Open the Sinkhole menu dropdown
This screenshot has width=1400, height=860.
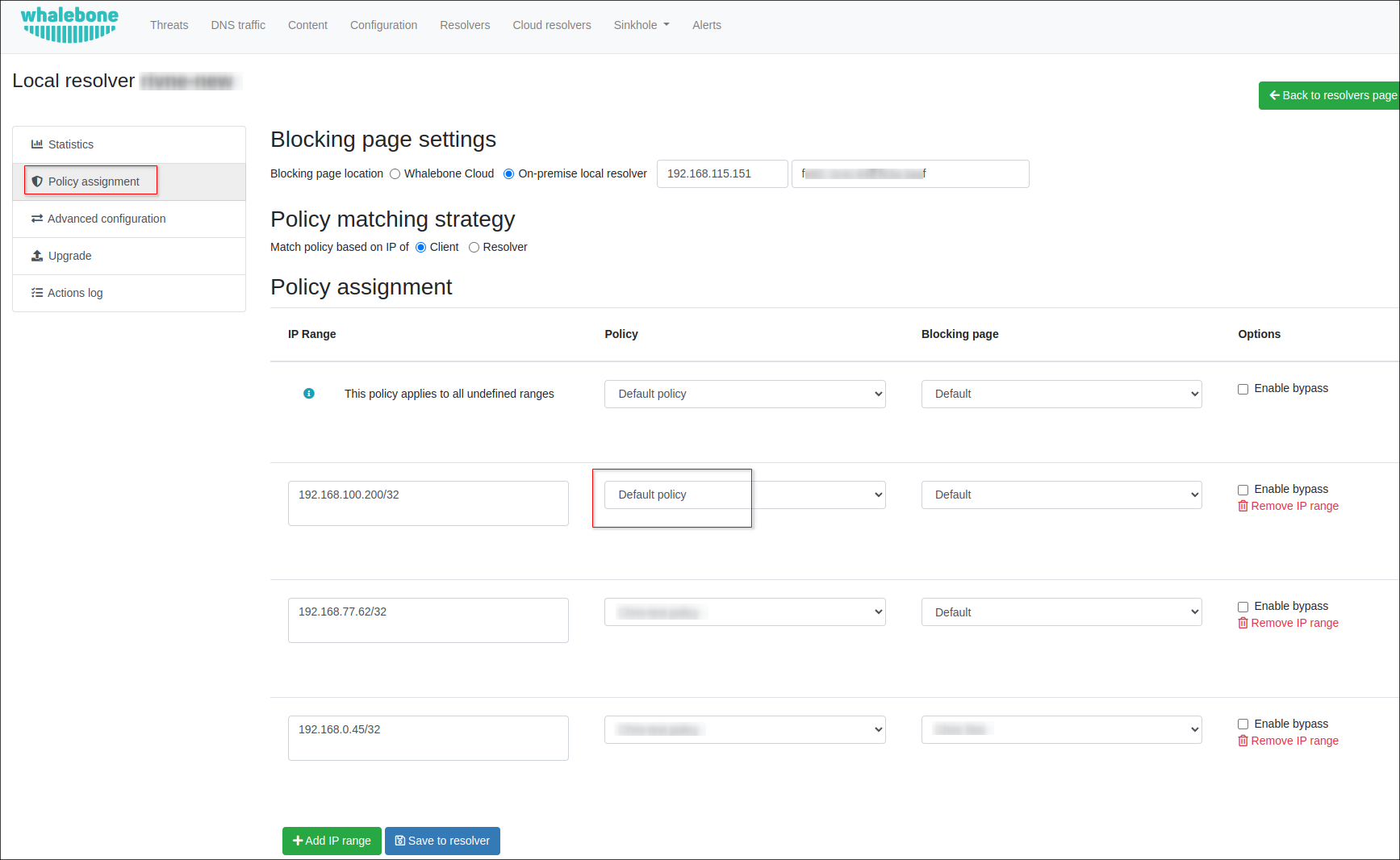tap(641, 25)
